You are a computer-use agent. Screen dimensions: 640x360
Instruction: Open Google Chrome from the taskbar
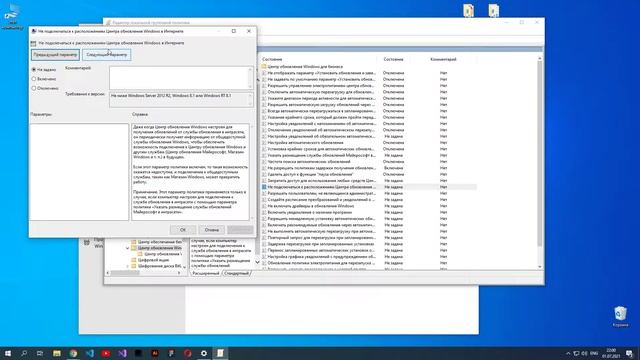(73, 353)
